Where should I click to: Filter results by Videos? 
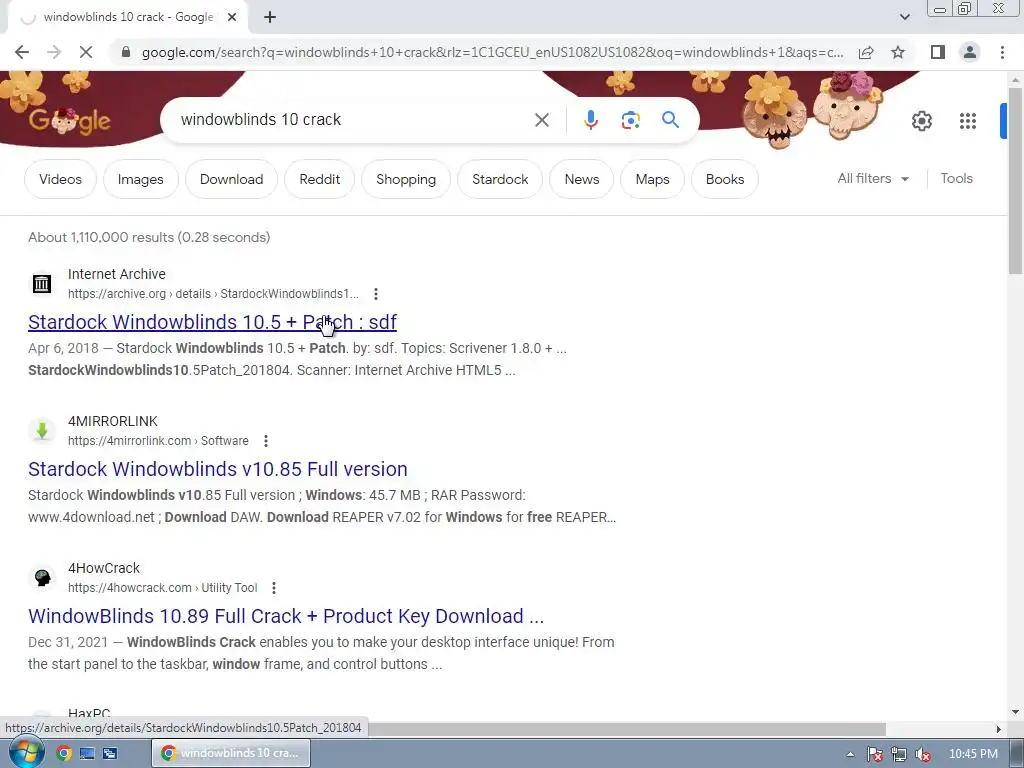tap(60, 179)
